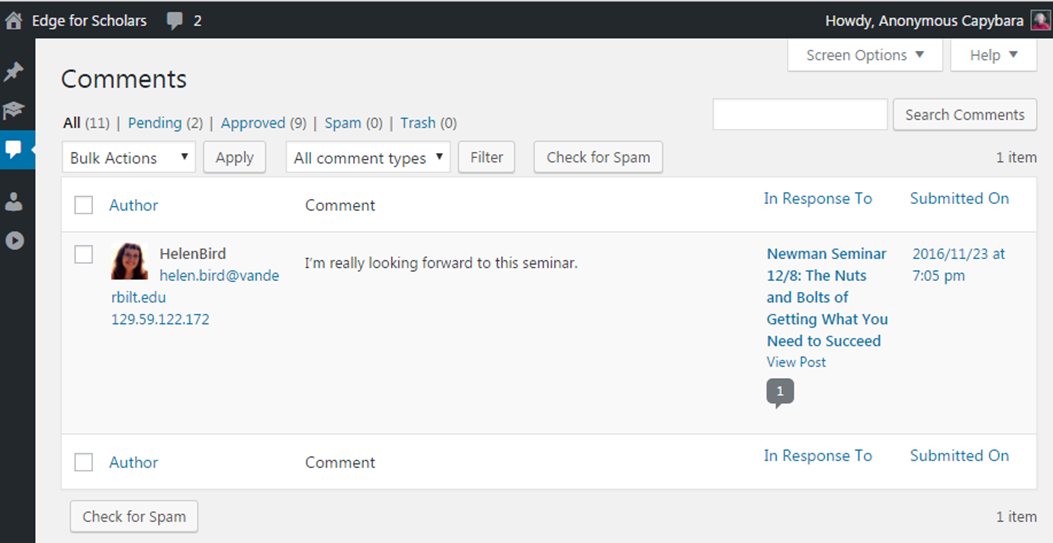Expand the Screen Options panel
The width and height of the screenshot is (1053, 543).
coord(865,55)
